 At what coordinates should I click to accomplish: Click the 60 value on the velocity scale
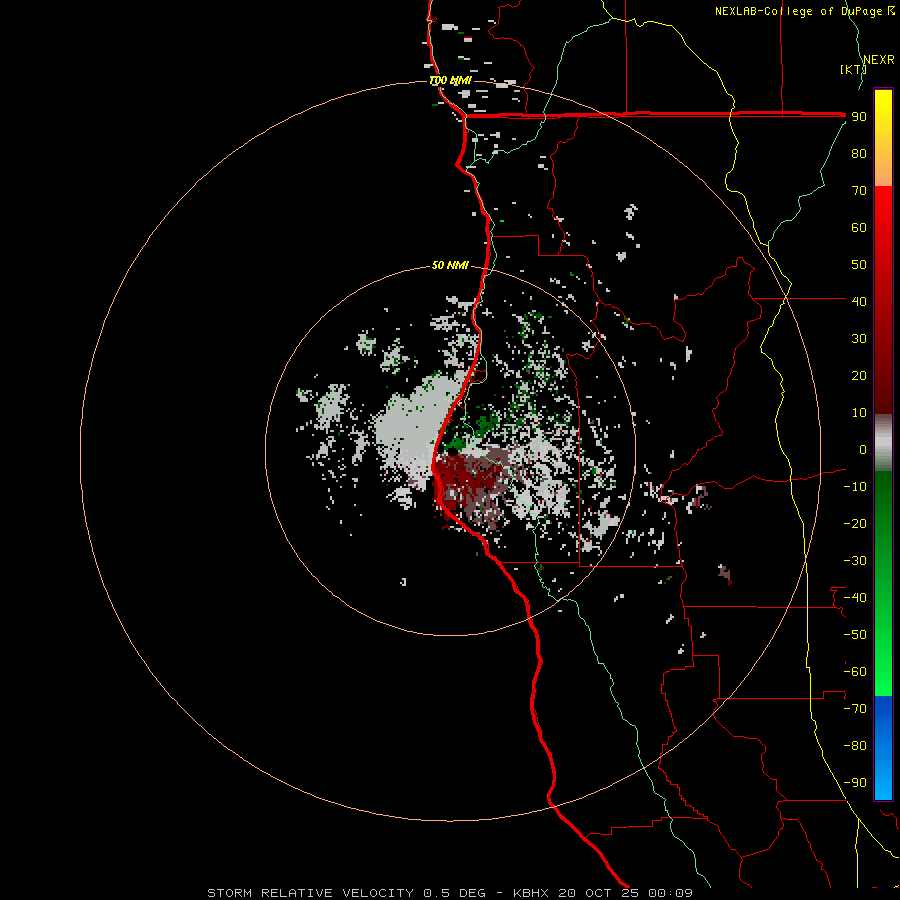point(859,227)
